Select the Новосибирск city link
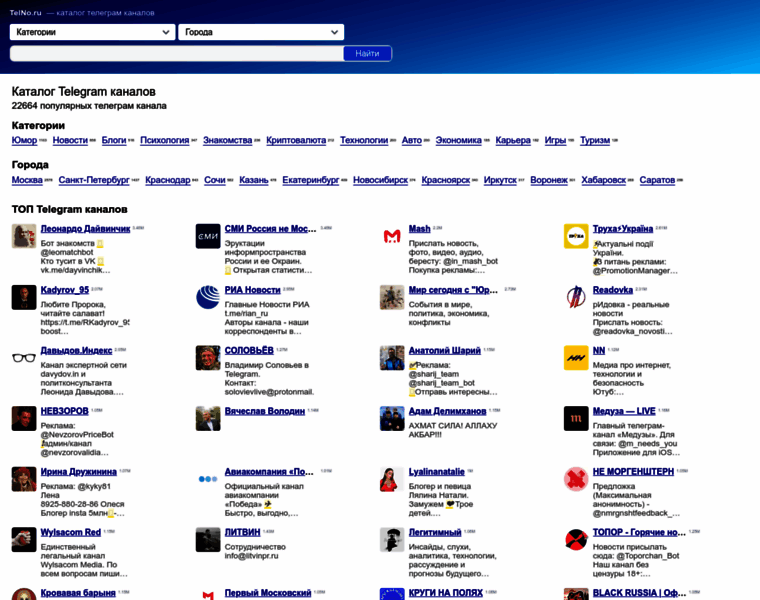 (x=380, y=180)
